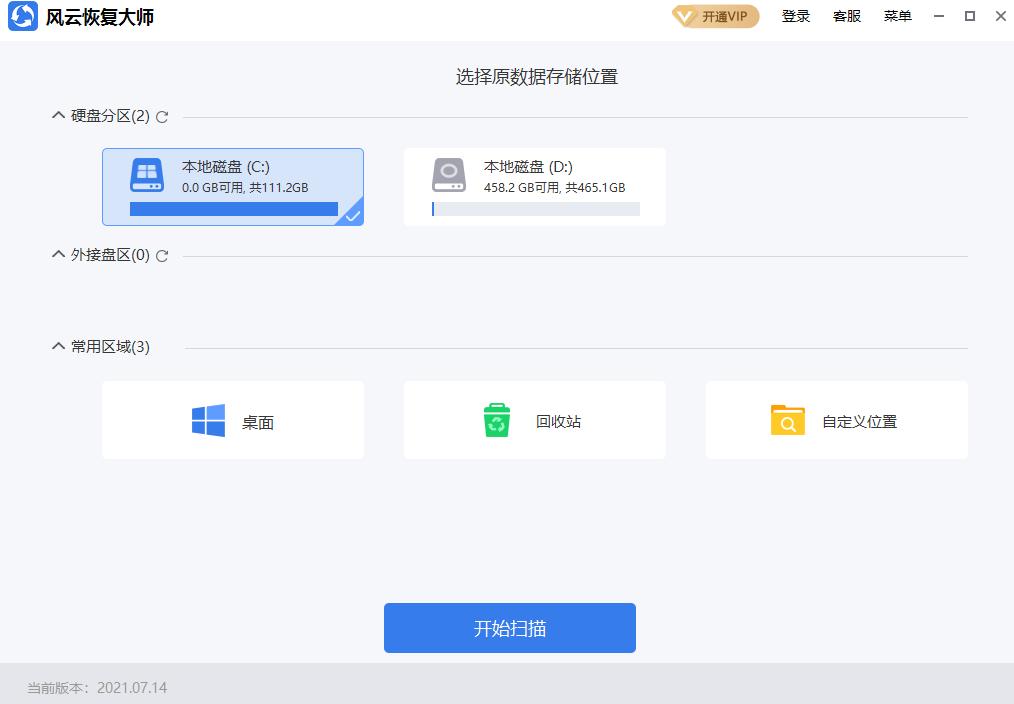1014x704 pixels.
Task: Deselect the highlighted C: drive card
Action: [x=232, y=186]
